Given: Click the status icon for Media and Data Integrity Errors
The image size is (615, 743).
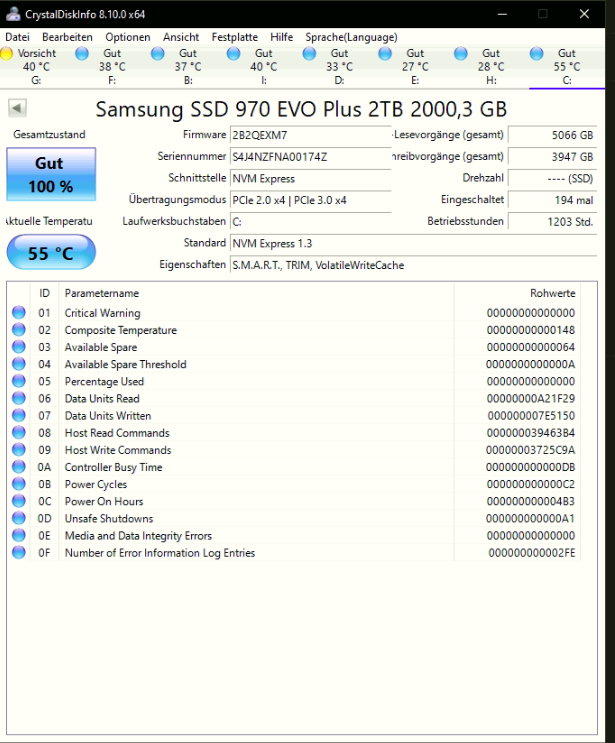Looking at the screenshot, I should pyautogui.click(x=18, y=535).
